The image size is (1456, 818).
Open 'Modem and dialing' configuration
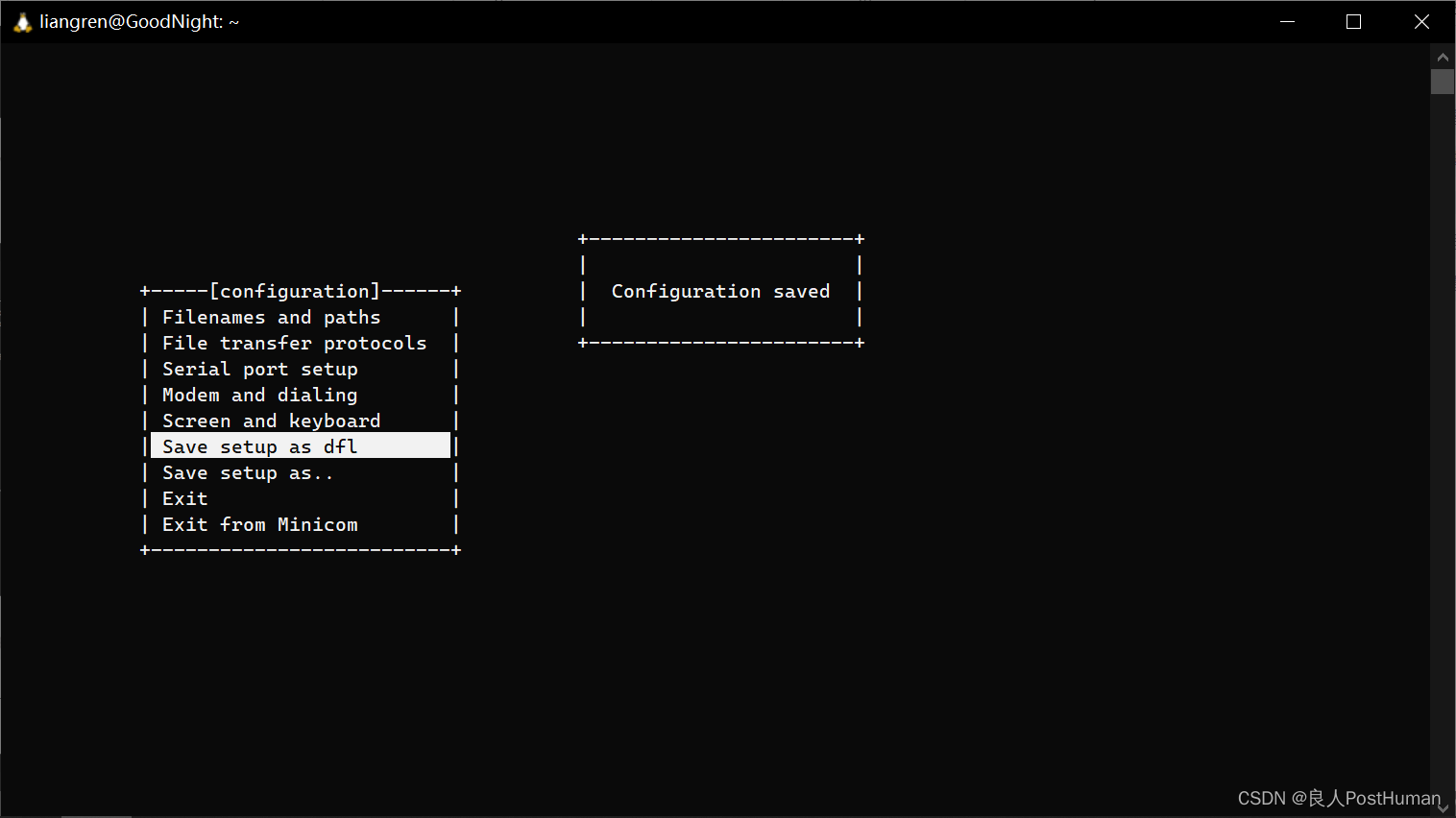pos(259,394)
